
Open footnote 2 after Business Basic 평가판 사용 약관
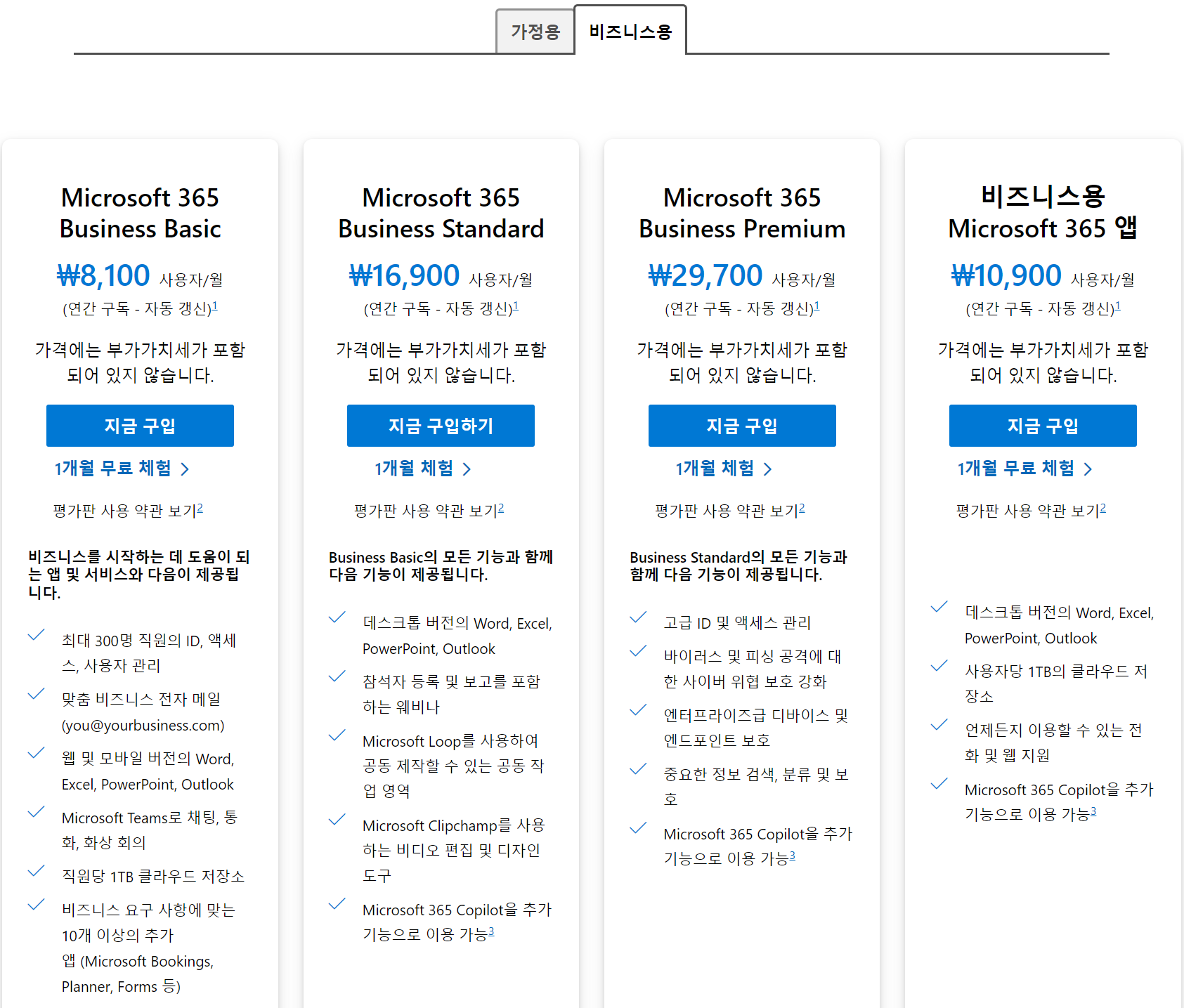click(200, 508)
